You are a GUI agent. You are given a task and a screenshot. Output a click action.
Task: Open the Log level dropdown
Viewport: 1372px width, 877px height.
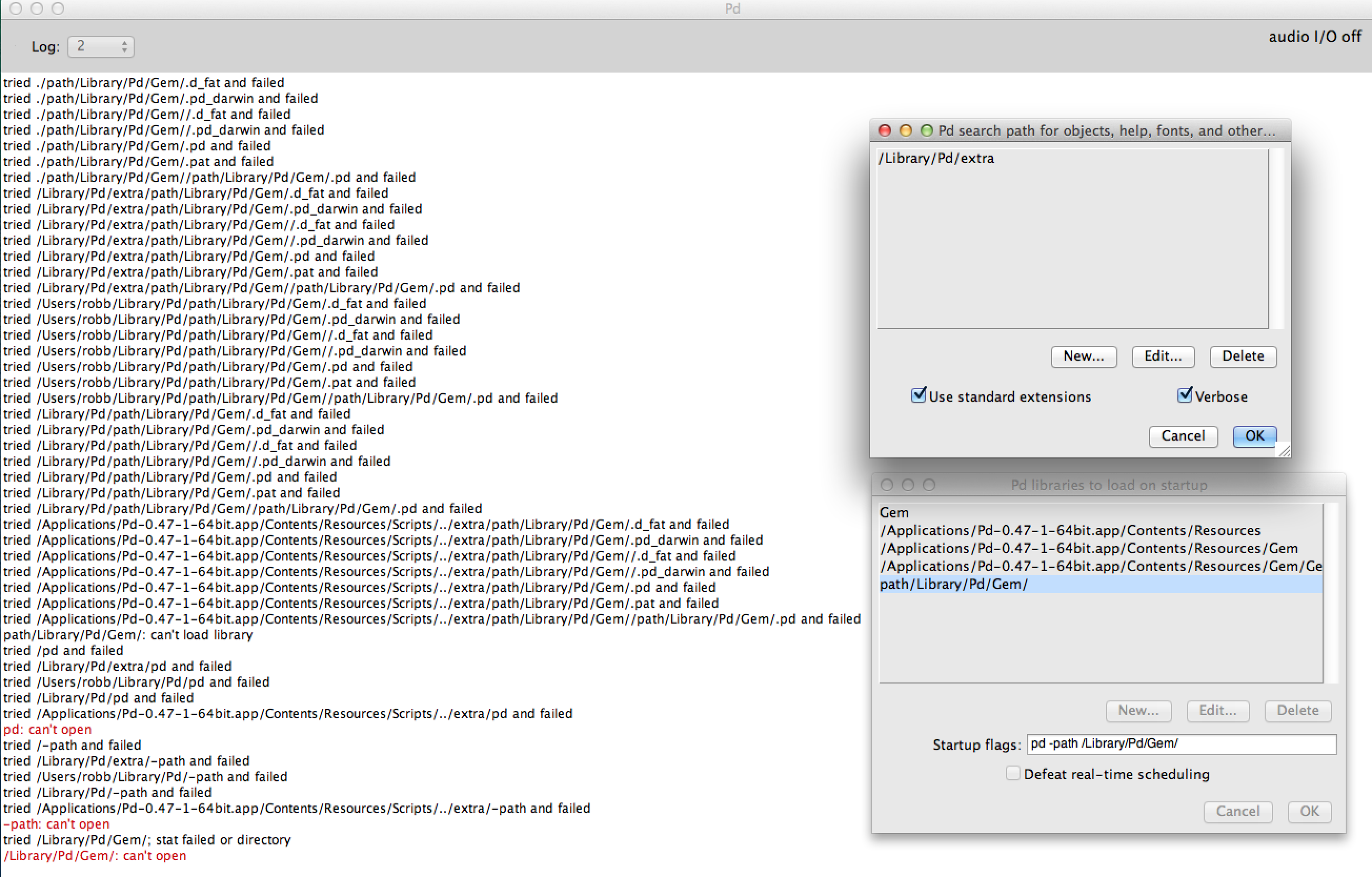[101, 46]
